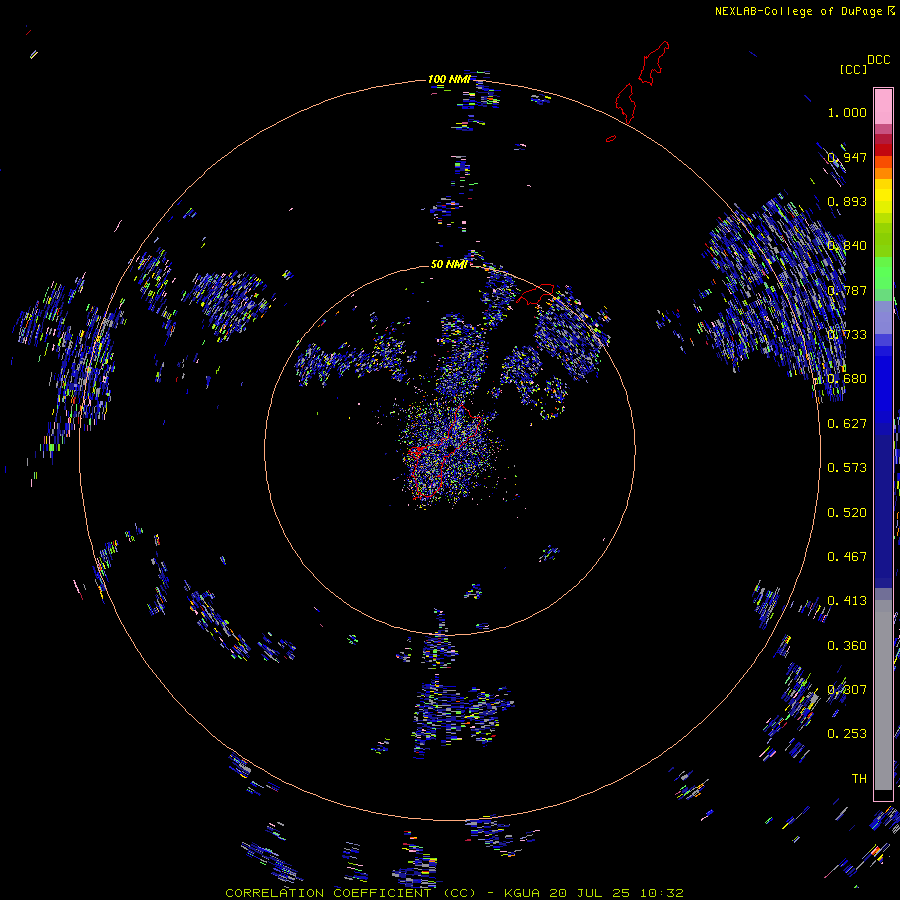Viewport: 900px width, 900px height.
Task: Click the 20 JUL 25 date in the caption
Action: (x=590, y=893)
